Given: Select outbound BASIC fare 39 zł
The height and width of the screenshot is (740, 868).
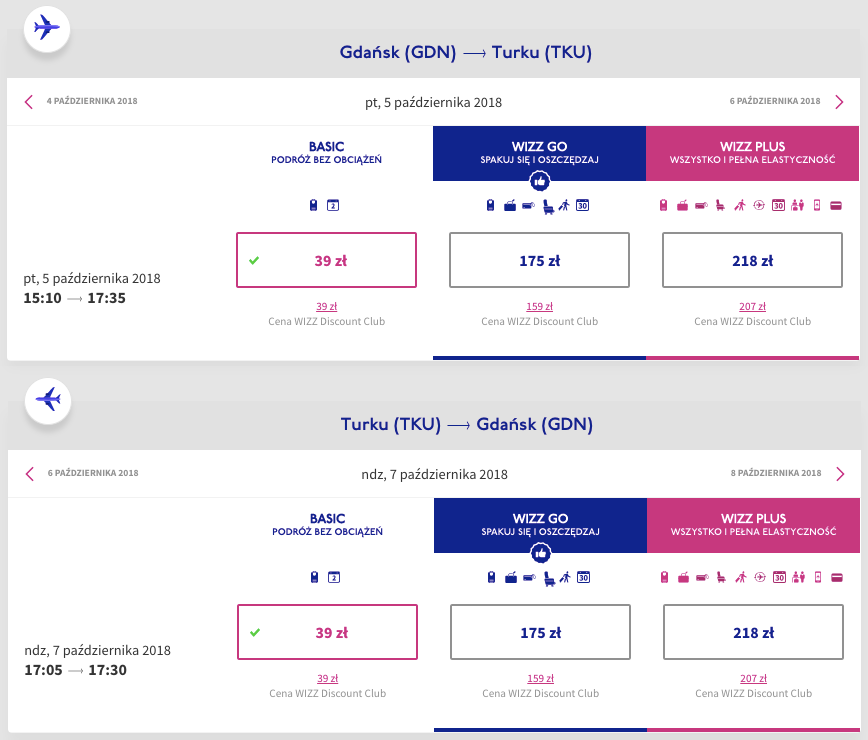Looking at the screenshot, I should pos(326,260).
